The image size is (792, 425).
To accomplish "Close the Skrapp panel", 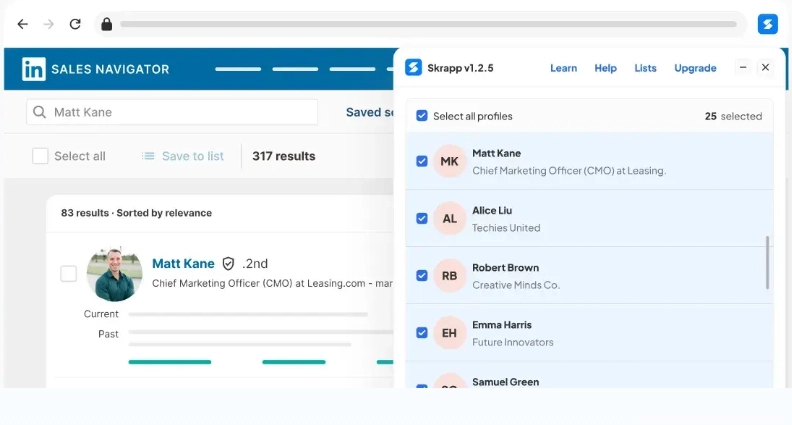I will (765, 67).
